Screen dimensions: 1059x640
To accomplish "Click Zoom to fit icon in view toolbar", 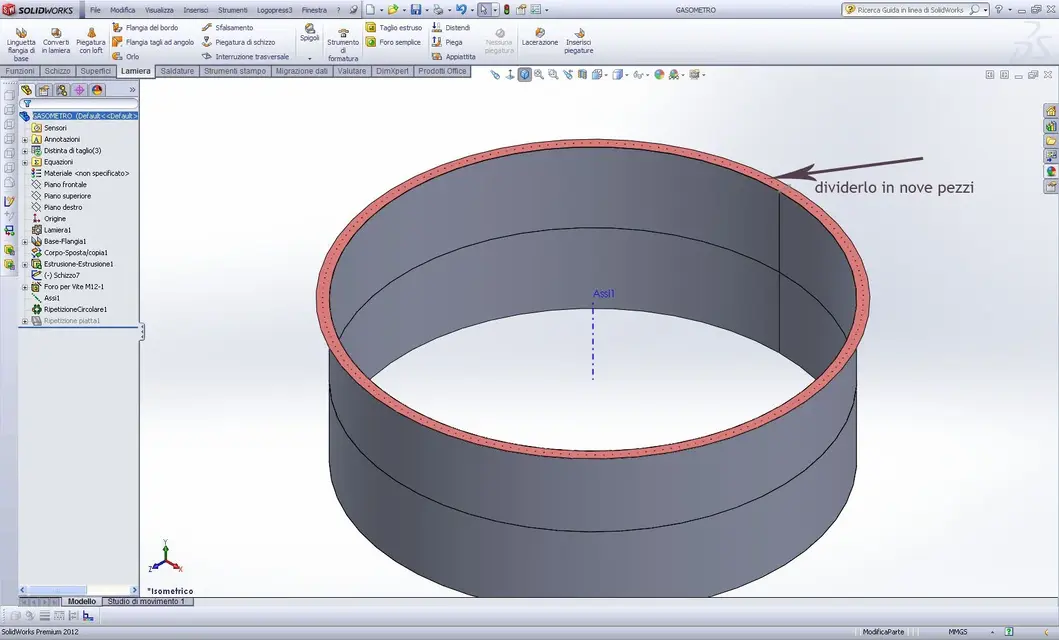I will pos(539,75).
